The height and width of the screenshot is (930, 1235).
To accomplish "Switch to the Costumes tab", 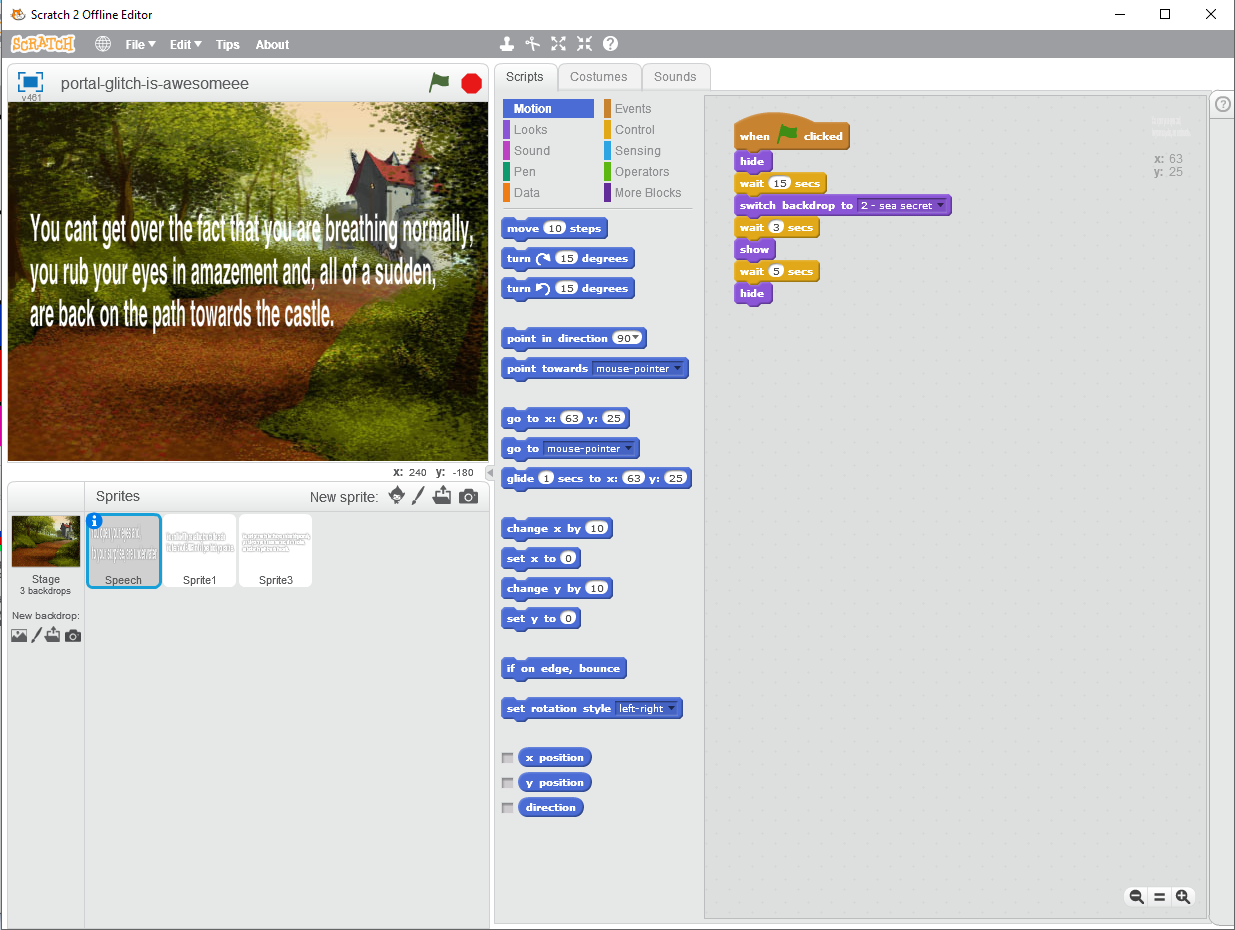I will point(598,77).
